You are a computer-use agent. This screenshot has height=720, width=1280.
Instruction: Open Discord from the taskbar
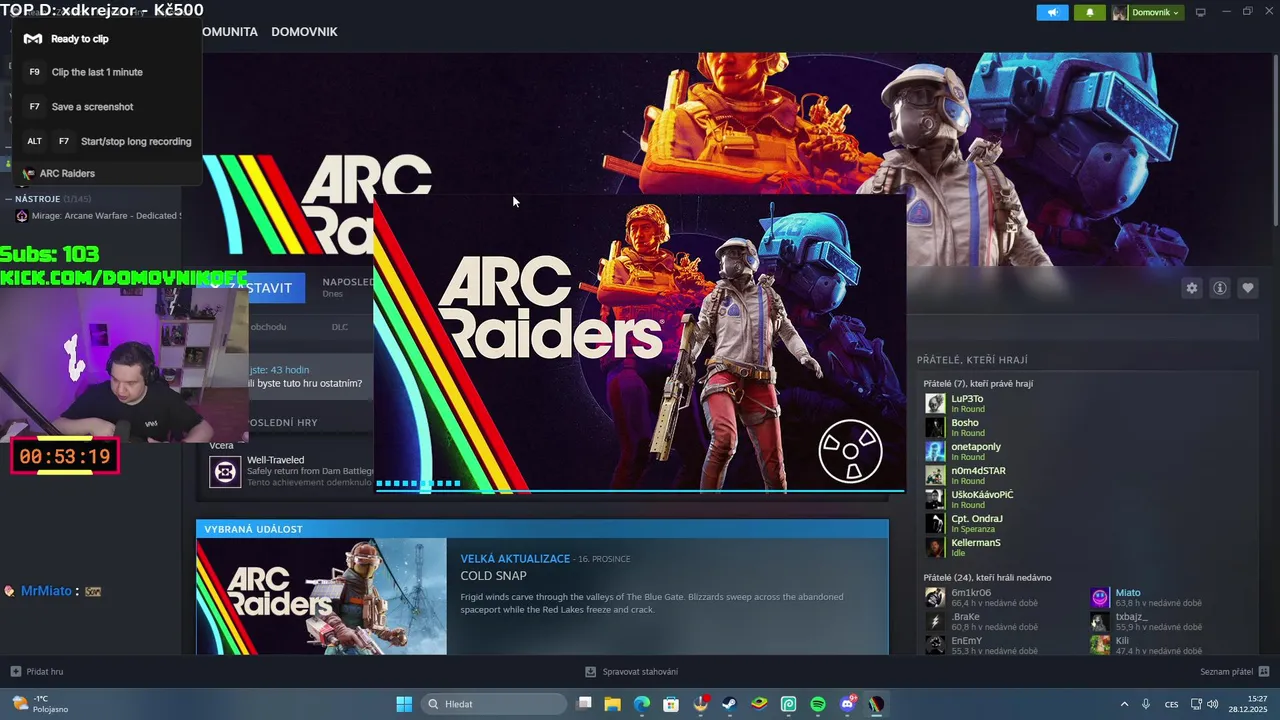click(848, 704)
